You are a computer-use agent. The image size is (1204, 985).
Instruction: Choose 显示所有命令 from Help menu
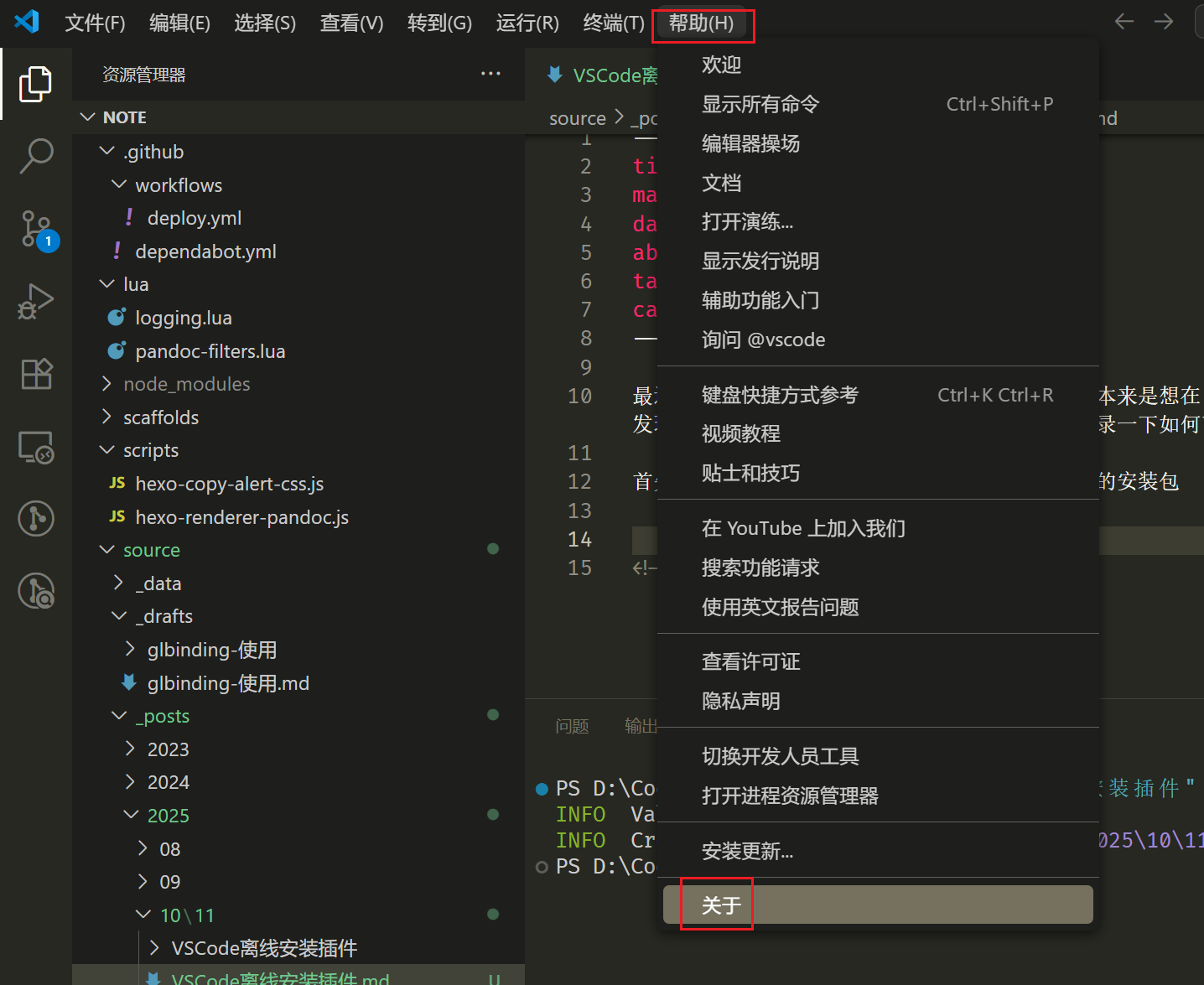(x=760, y=104)
